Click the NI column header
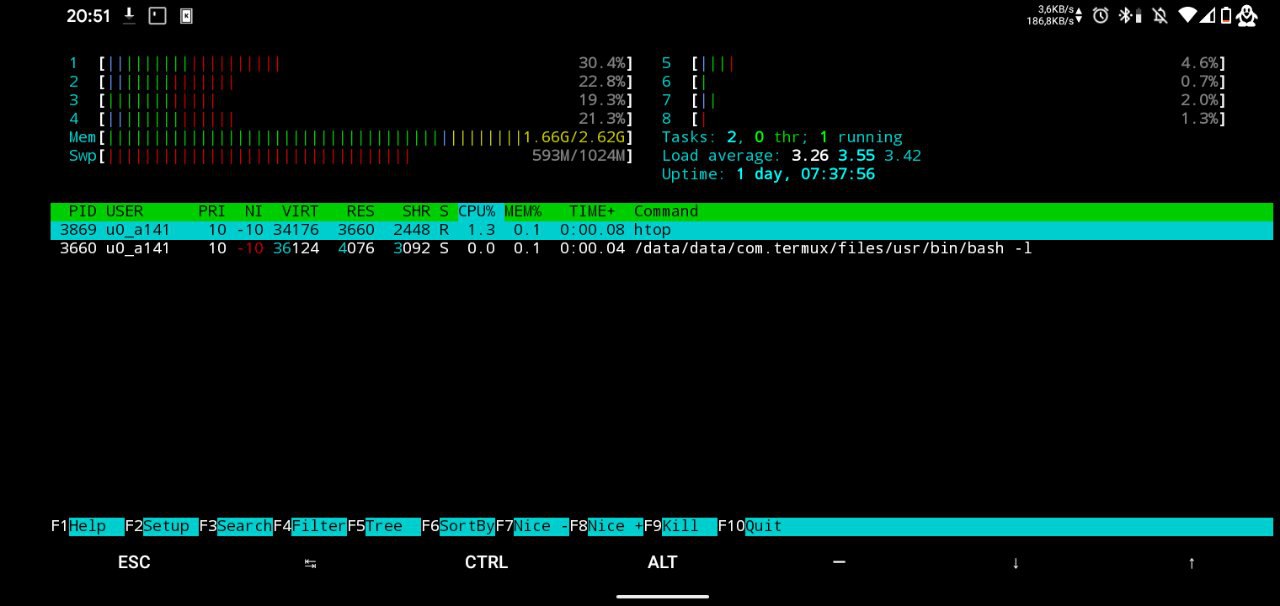Viewport: 1280px width, 606px height. (x=254, y=211)
